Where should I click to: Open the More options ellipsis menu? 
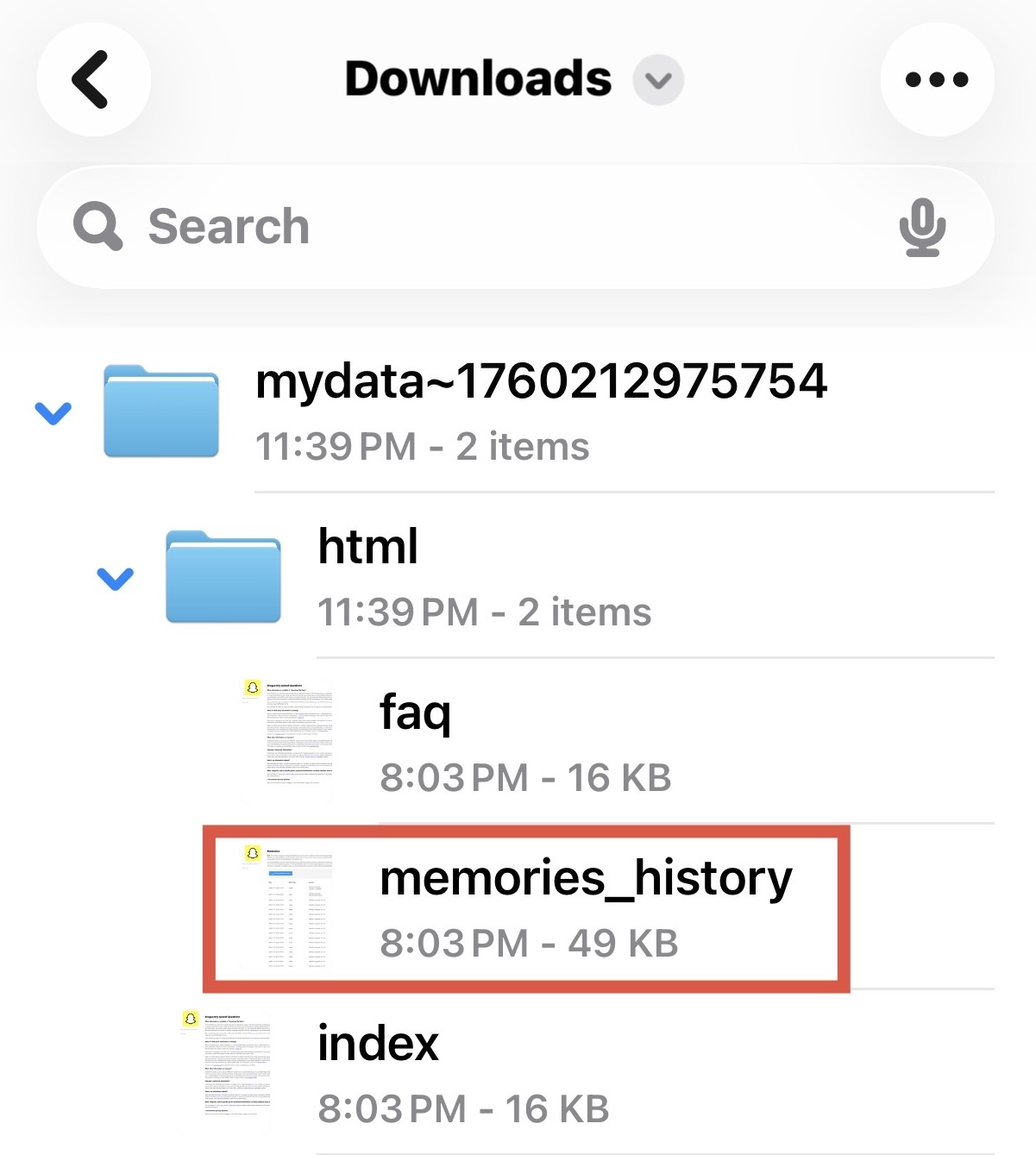[x=937, y=78]
